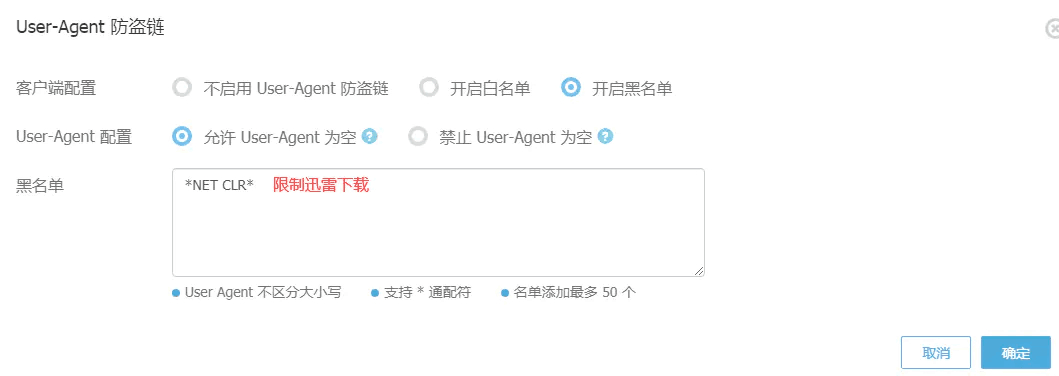Click the User-Agent 防盗链 dialog title

pos(90,28)
